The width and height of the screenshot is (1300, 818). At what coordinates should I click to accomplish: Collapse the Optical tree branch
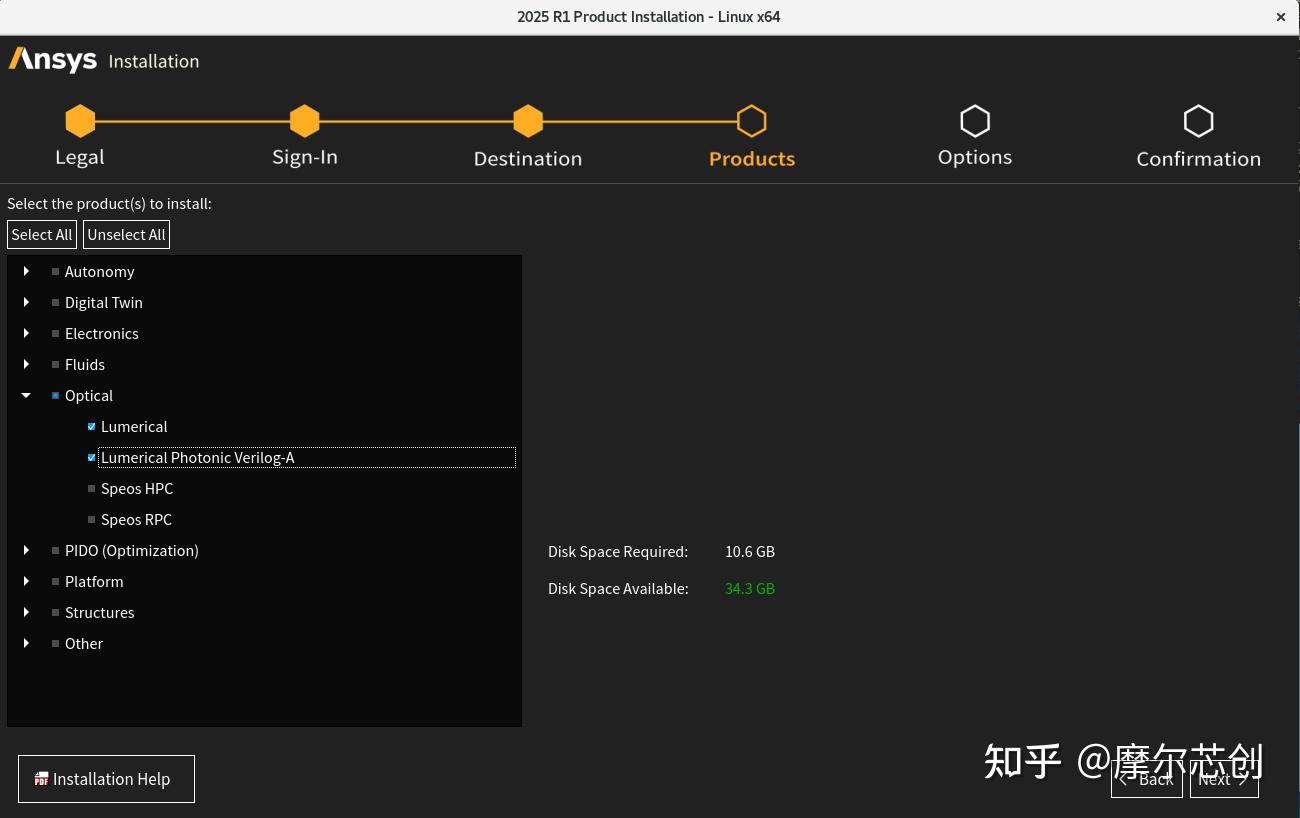click(25, 395)
